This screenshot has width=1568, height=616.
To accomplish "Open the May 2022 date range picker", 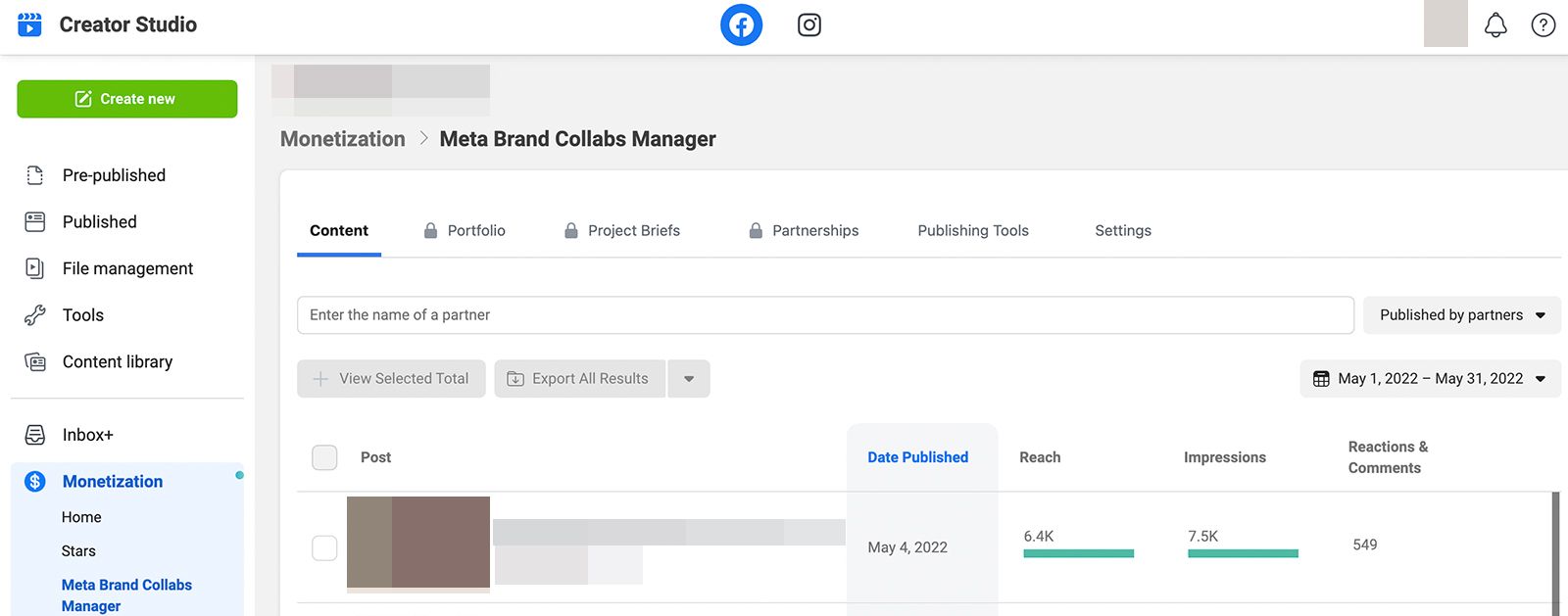I will click(x=1430, y=379).
